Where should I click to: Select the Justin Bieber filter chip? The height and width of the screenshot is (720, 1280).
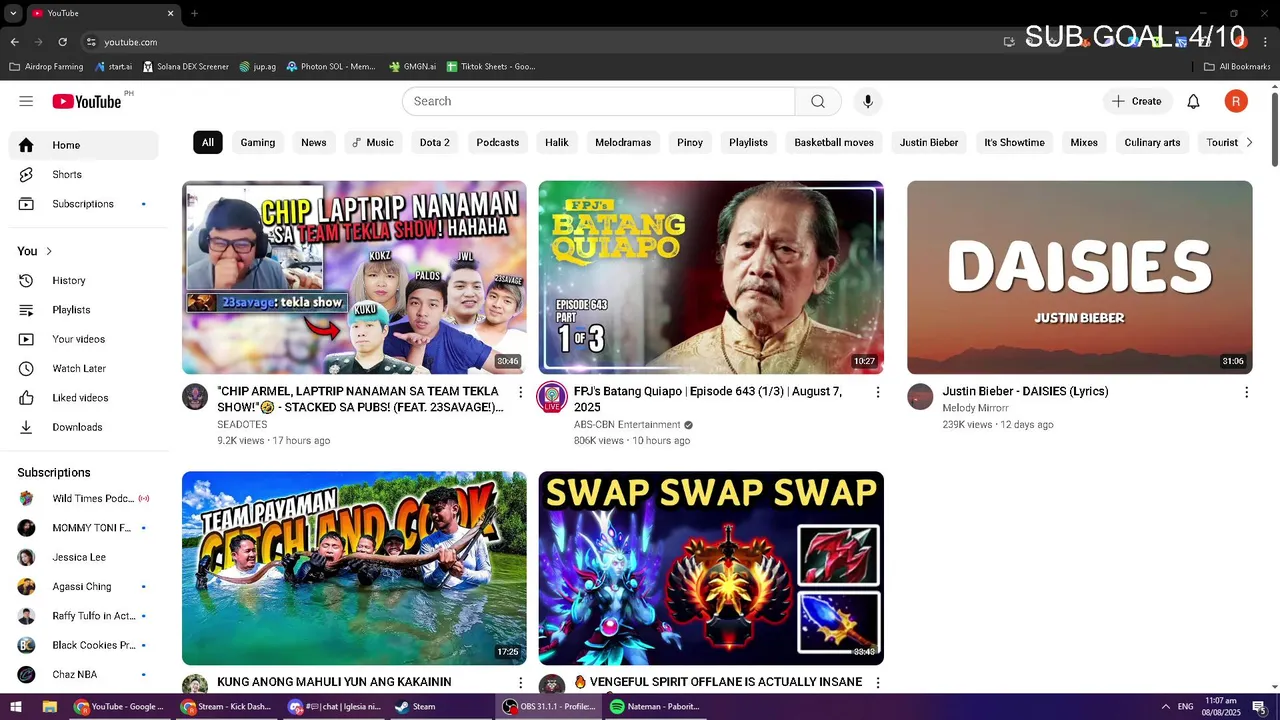[x=929, y=142]
